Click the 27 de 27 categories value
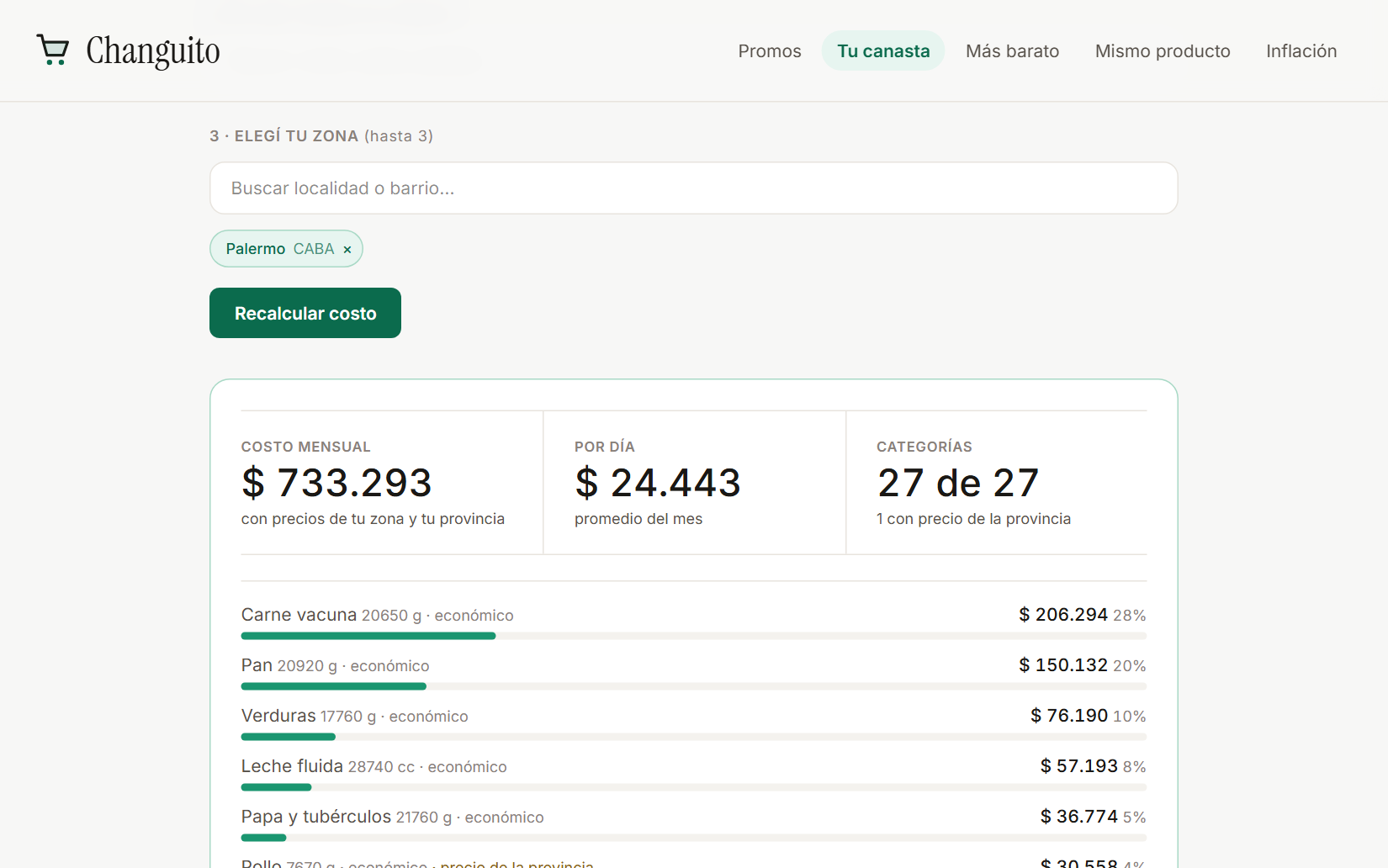This screenshot has width=1388, height=868. click(x=958, y=483)
